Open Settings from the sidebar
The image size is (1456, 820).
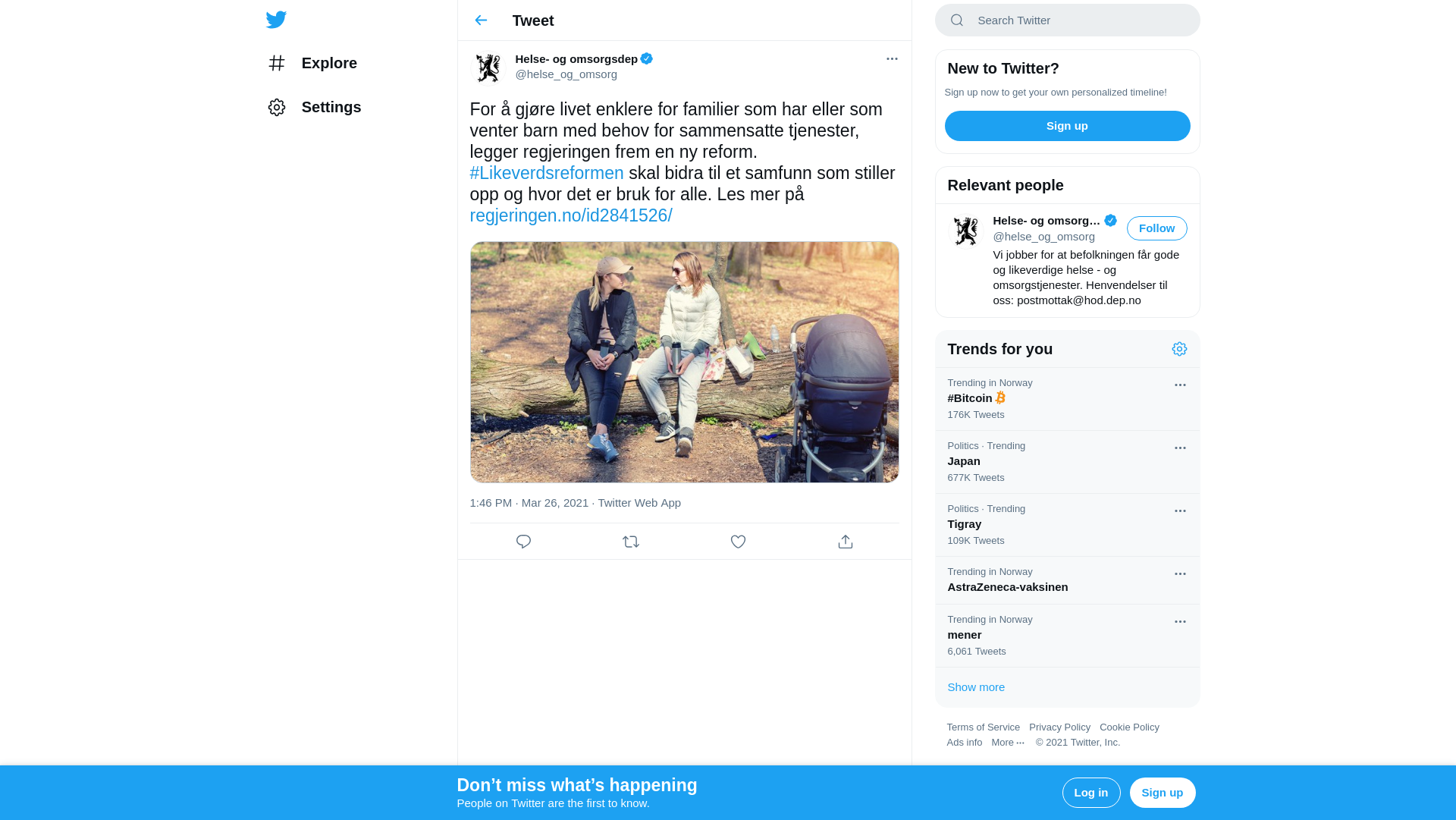(315, 107)
